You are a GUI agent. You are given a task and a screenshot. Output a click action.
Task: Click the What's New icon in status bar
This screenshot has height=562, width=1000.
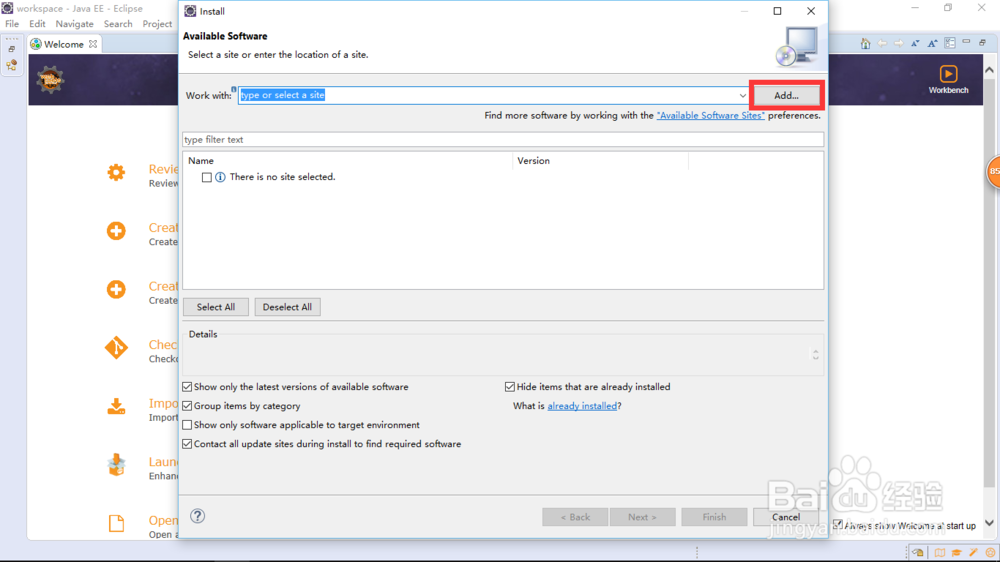point(990,552)
